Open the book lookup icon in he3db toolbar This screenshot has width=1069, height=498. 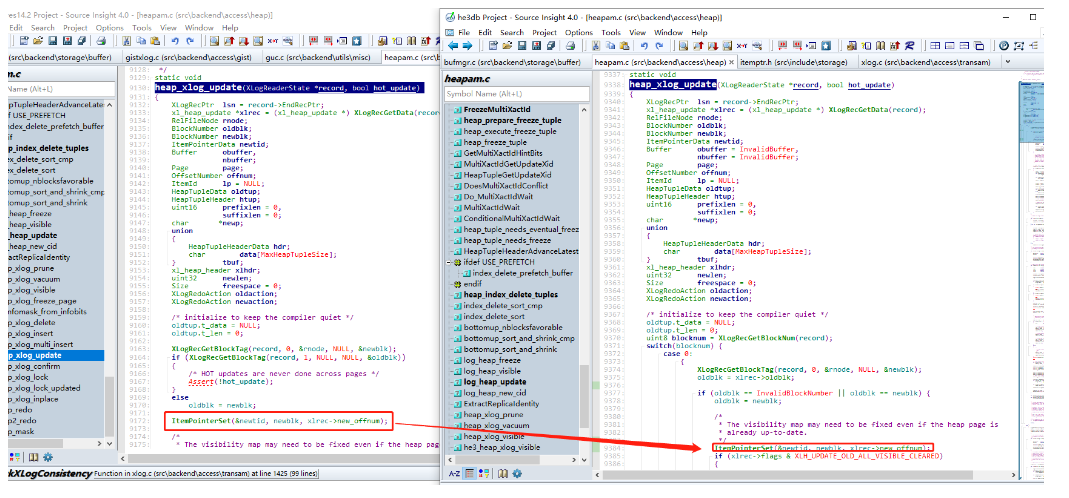click(x=881, y=46)
